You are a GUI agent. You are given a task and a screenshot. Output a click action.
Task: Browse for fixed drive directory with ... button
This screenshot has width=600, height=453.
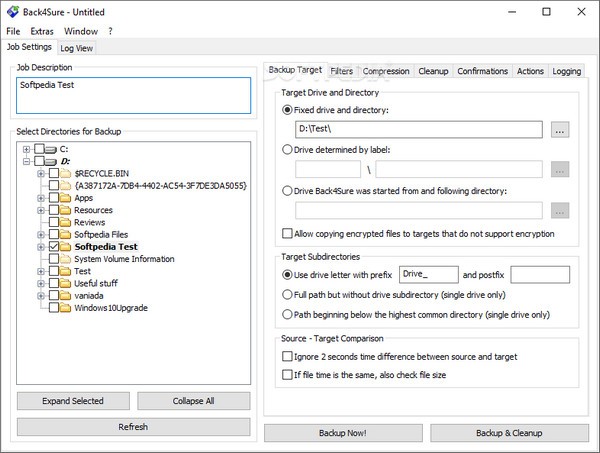pos(560,129)
